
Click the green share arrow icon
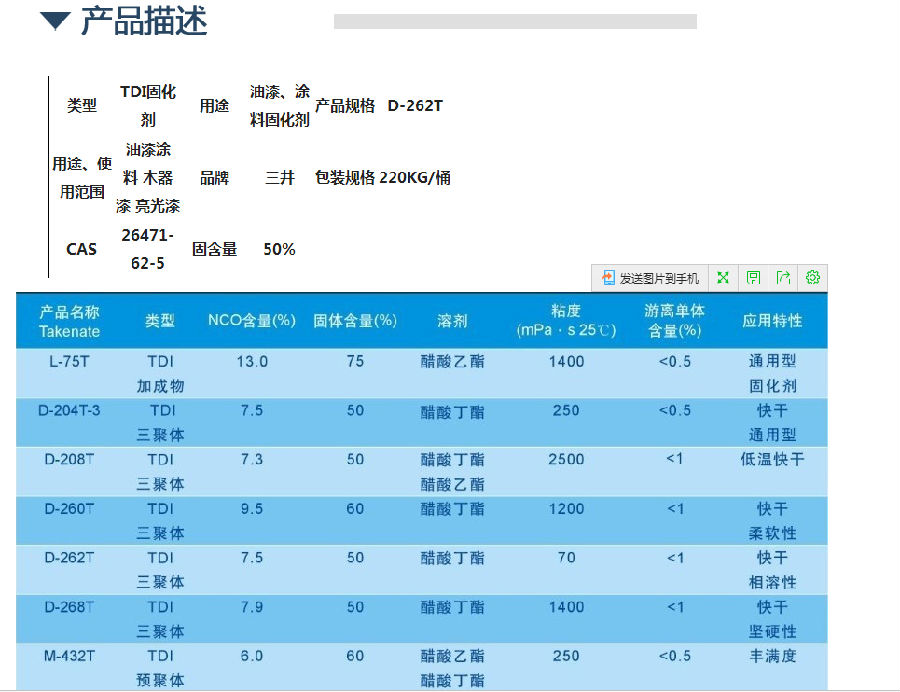tap(783, 278)
